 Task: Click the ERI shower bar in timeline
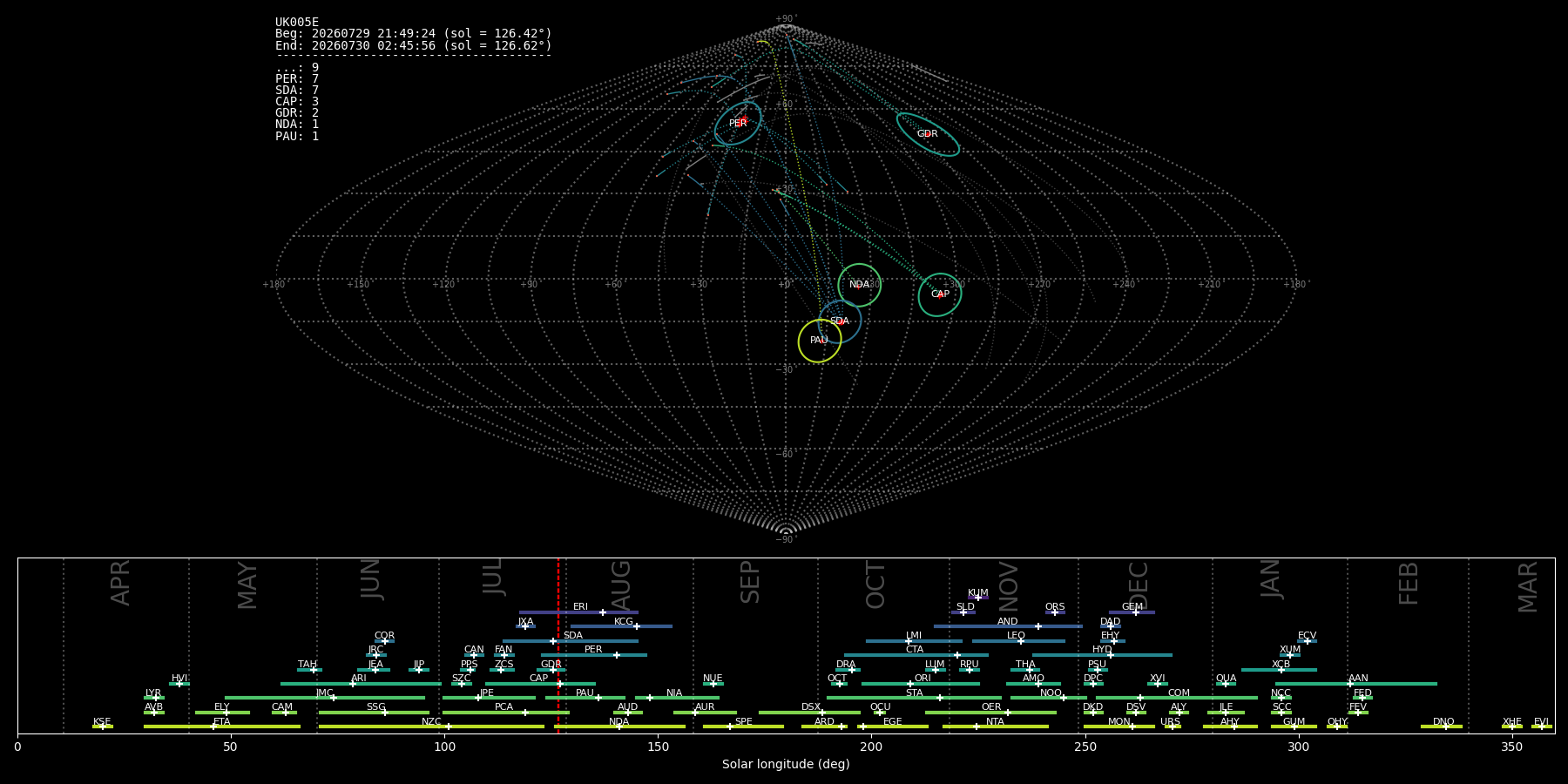point(578,612)
